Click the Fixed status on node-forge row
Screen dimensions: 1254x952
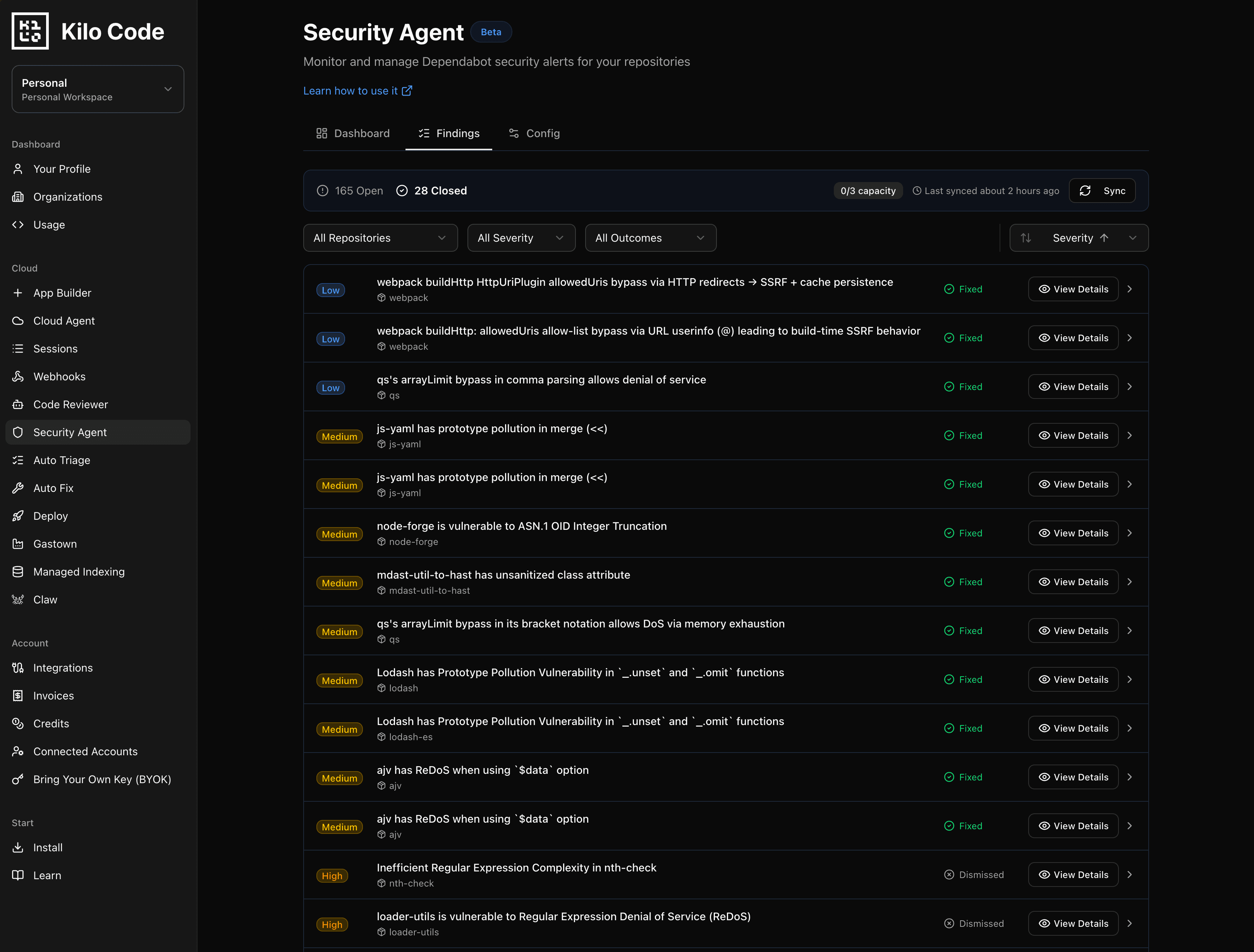(x=963, y=533)
